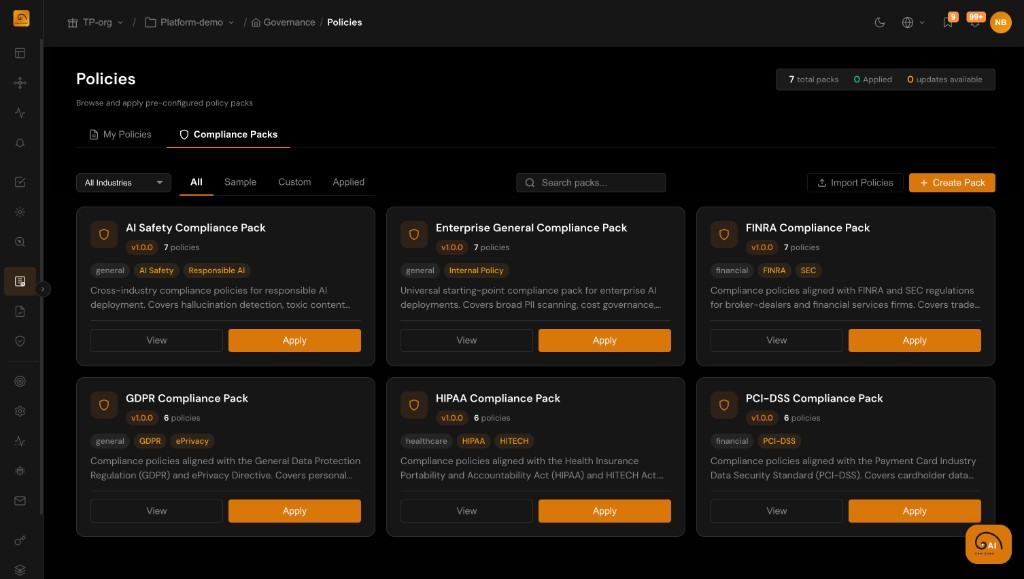Viewport: 1024px width, 579px height.
Task: Switch to the My Policies tab
Action: [x=120, y=134]
